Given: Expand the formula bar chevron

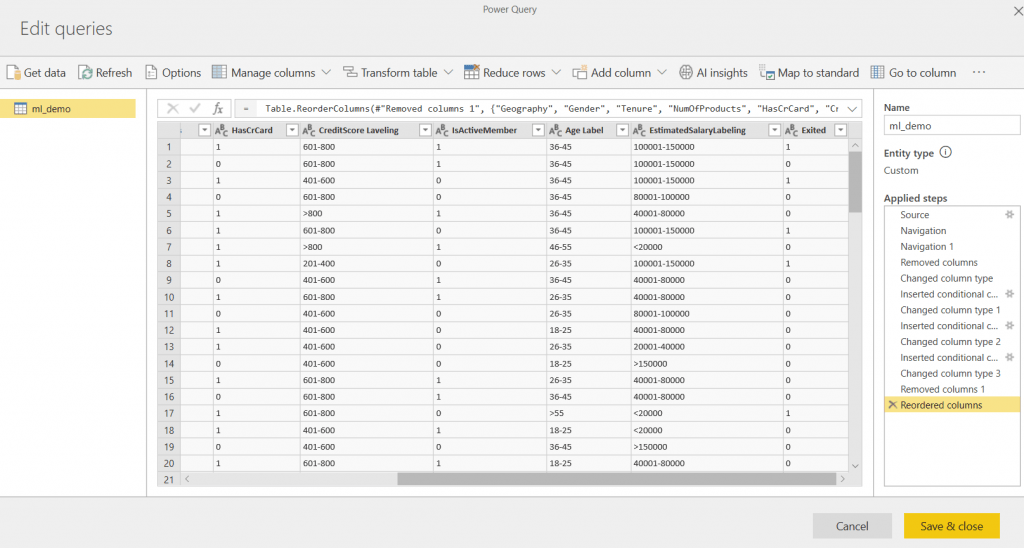Looking at the screenshot, I should (x=852, y=108).
